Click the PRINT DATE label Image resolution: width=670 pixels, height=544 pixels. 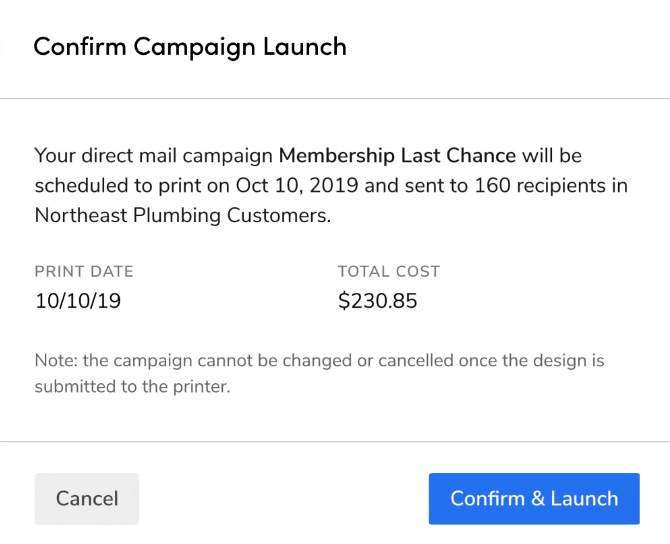tap(84, 271)
